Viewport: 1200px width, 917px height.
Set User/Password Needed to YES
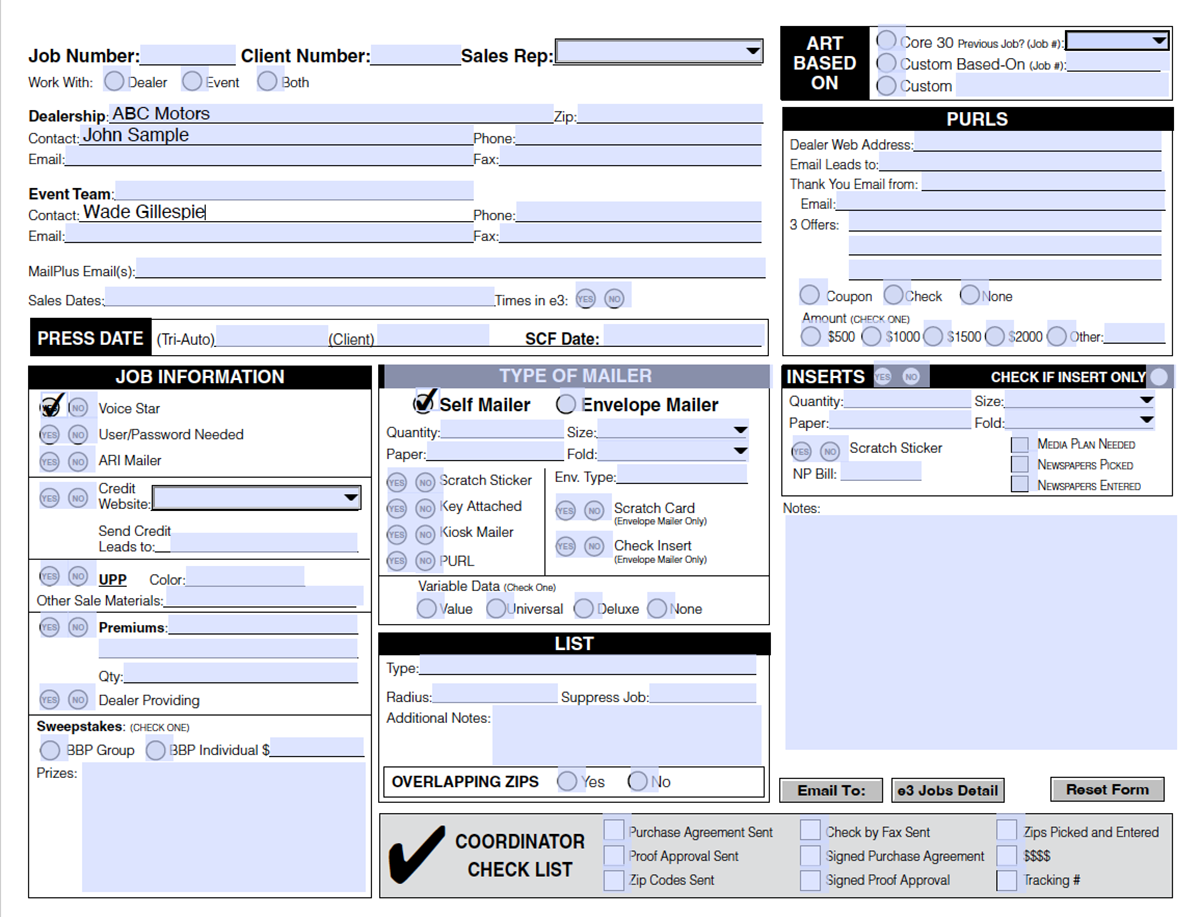[49, 434]
